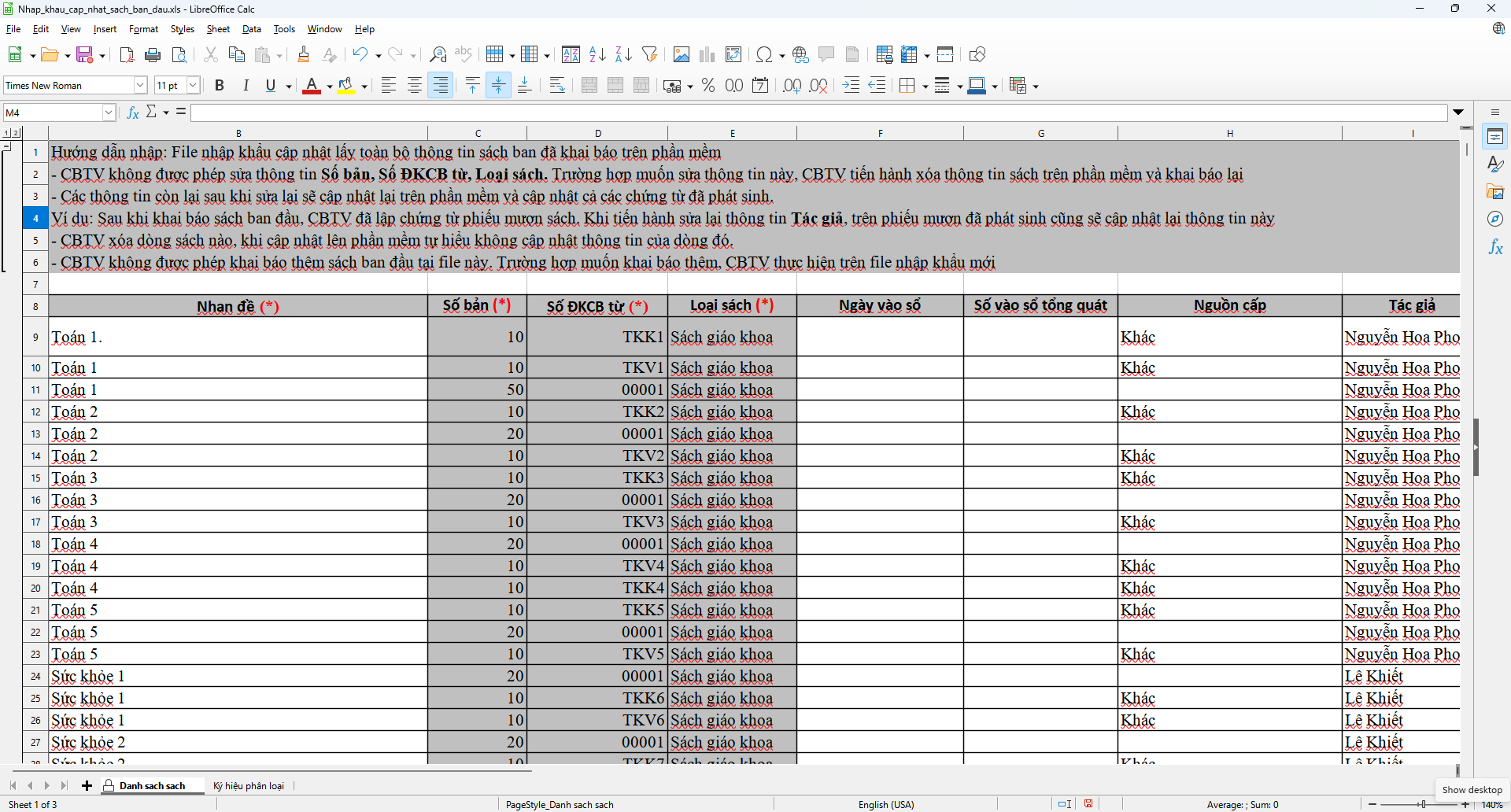
Task: Clone formatting with paintbrush icon
Action: click(x=304, y=54)
